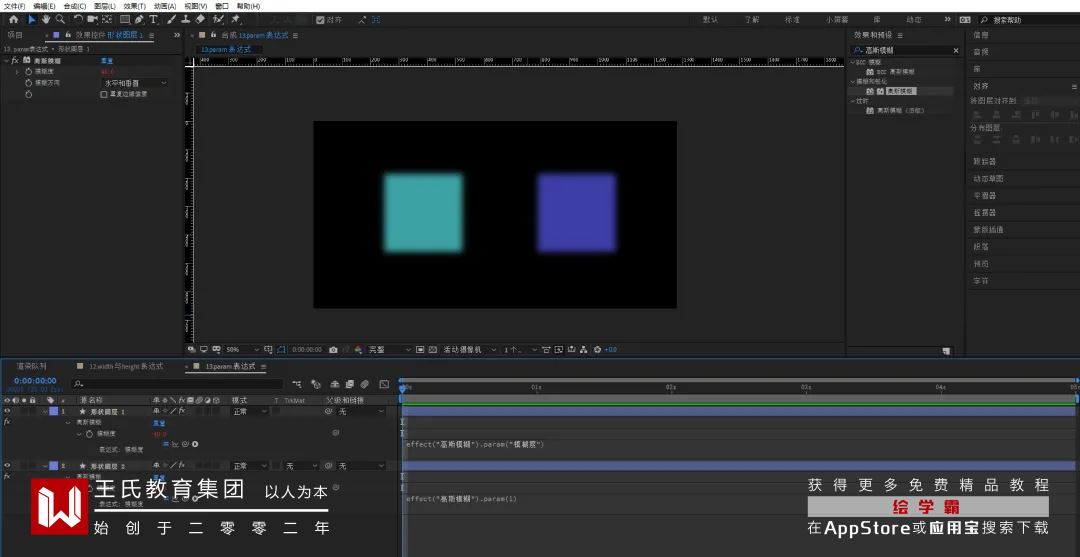Open the 活动摄像机 camera view dropdown
Image resolution: width=1080 pixels, height=557 pixels.
pos(470,350)
